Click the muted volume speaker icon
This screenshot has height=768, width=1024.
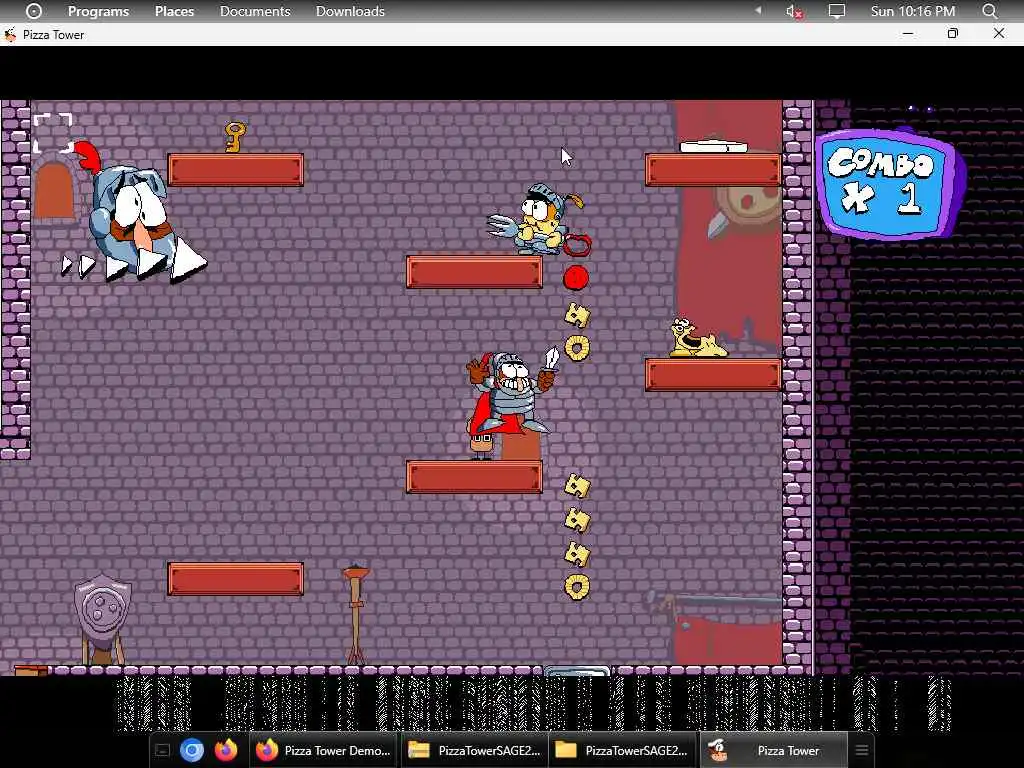click(x=794, y=11)
